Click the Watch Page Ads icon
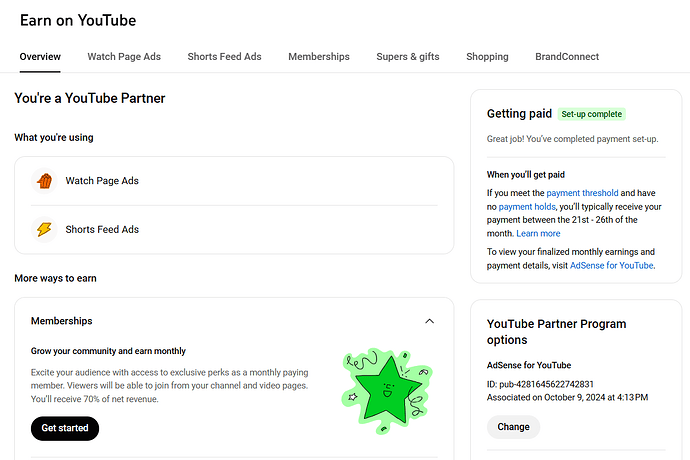The image size is (690, 460). click(44, 181)
